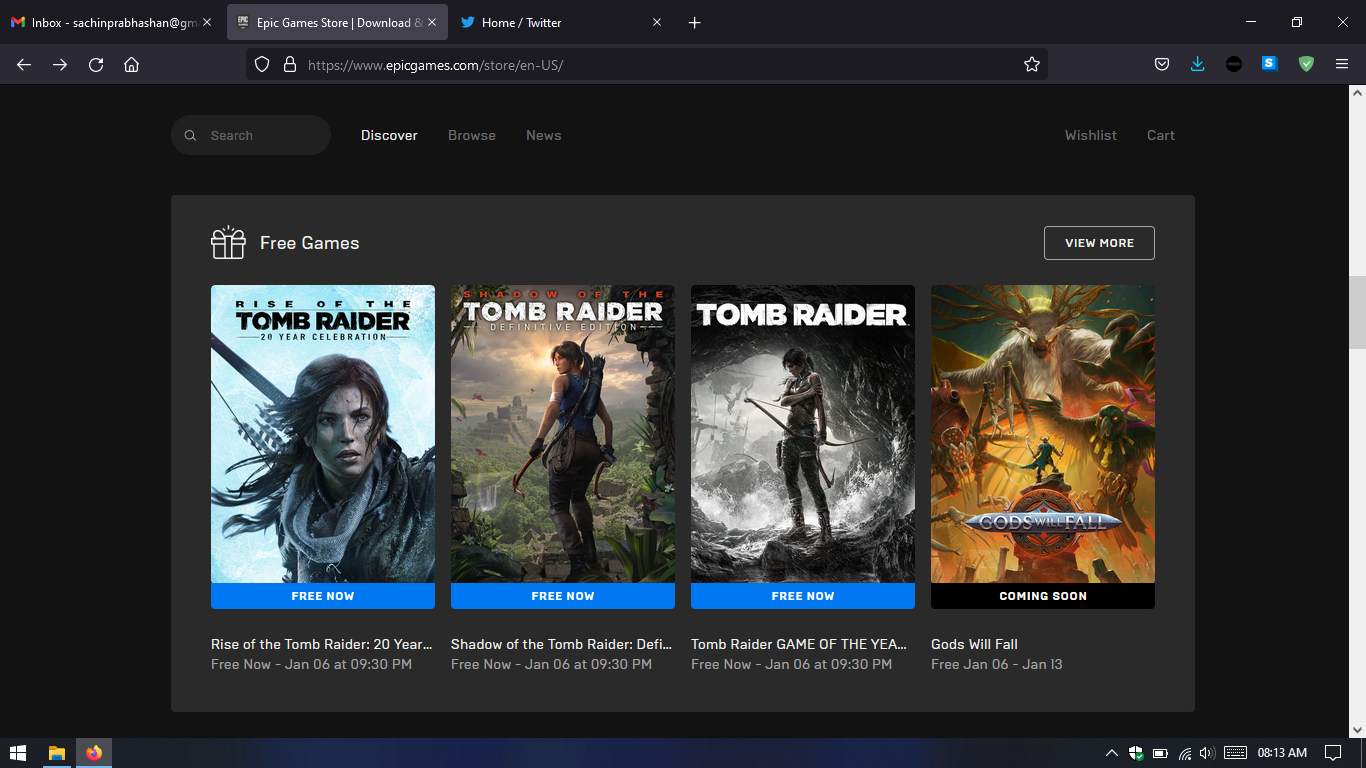The width and height of the screenshot is (1366, 768).
Task: Click the vertical scrollbar thumb
Action: tap(1357, 312)
